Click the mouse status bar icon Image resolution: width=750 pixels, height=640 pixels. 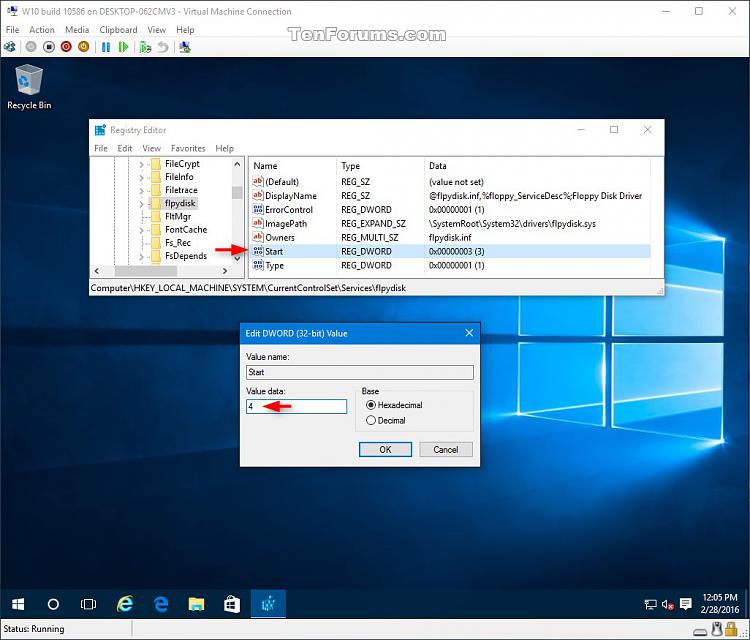pyautogui.click(x=717, y=629)
